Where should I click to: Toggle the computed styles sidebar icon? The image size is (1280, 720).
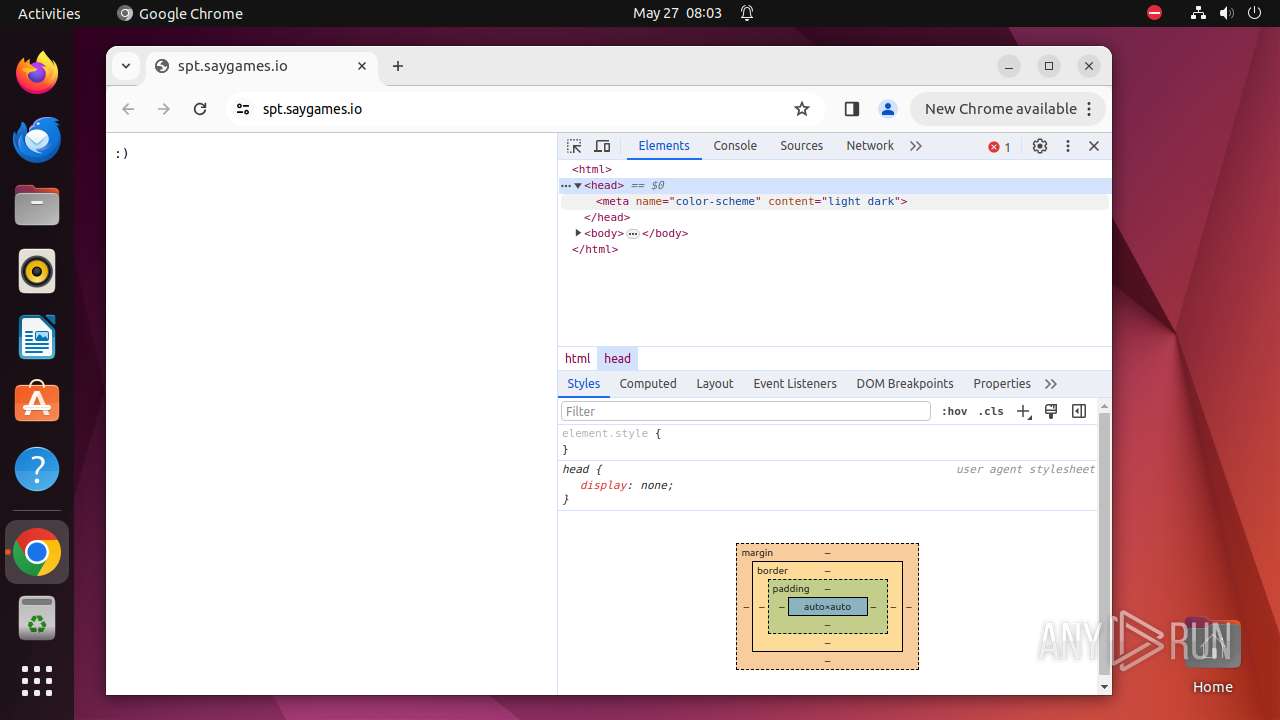pyautogui.click(x=1079, y=411)
